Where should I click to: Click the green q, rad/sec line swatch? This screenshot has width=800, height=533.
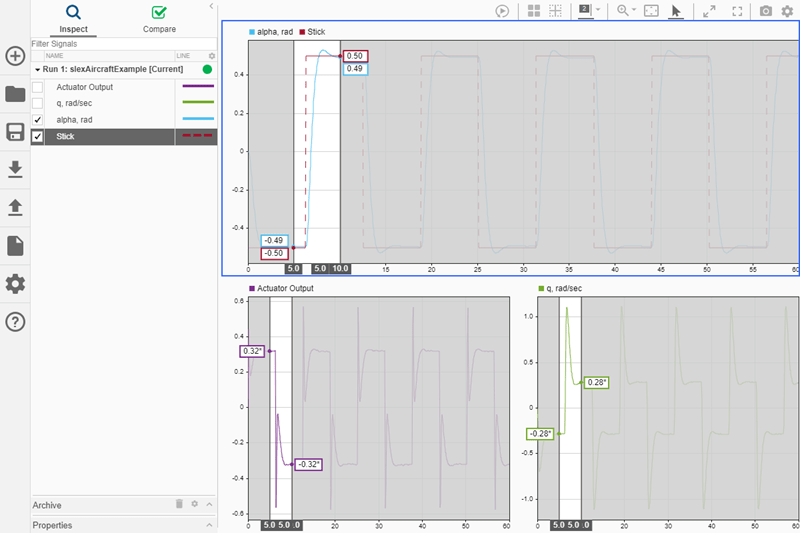pyautogui.click(x=198, y=103)
